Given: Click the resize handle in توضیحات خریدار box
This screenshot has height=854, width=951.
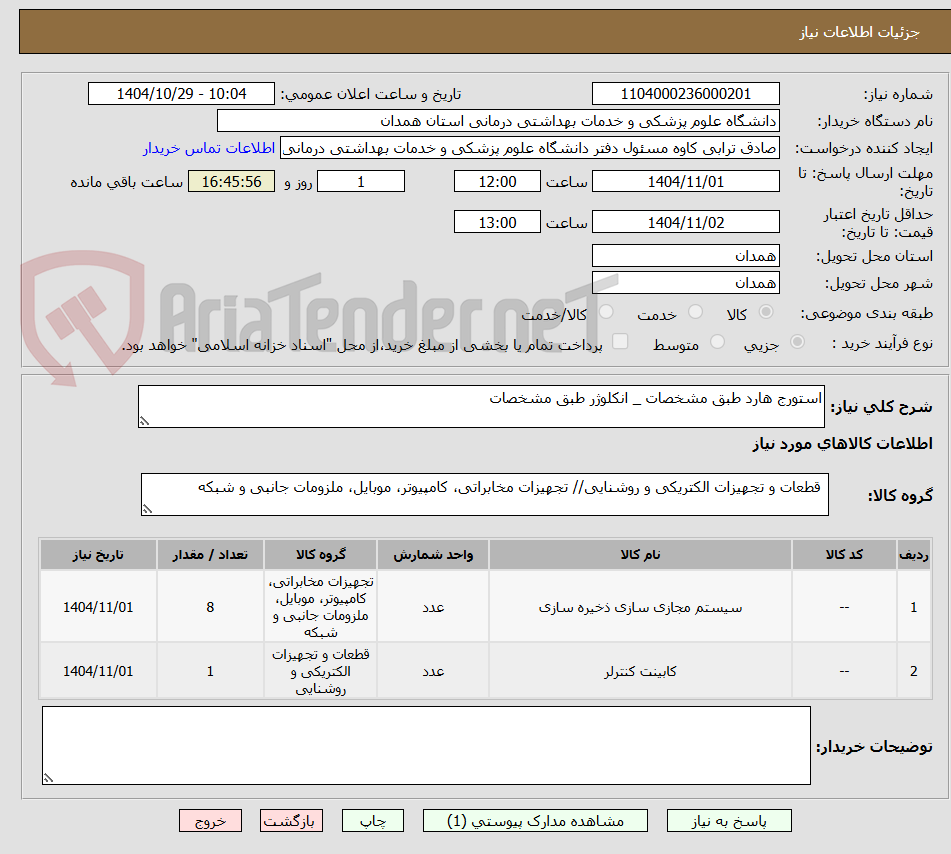Looking at the screenshot, I should pos(50,778).
